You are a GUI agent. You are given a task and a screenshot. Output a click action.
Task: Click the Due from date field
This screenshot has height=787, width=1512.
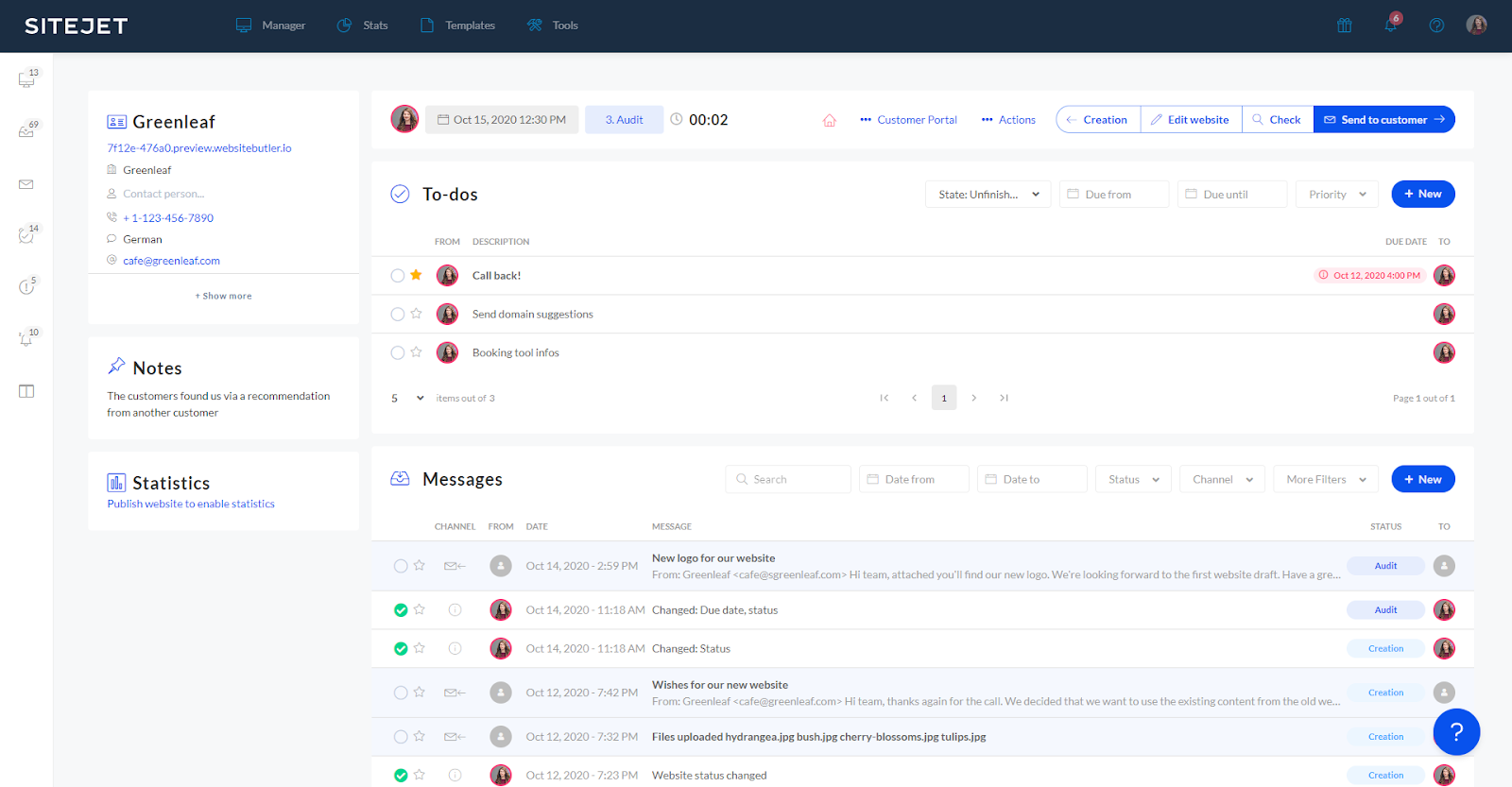[1114, 194]
